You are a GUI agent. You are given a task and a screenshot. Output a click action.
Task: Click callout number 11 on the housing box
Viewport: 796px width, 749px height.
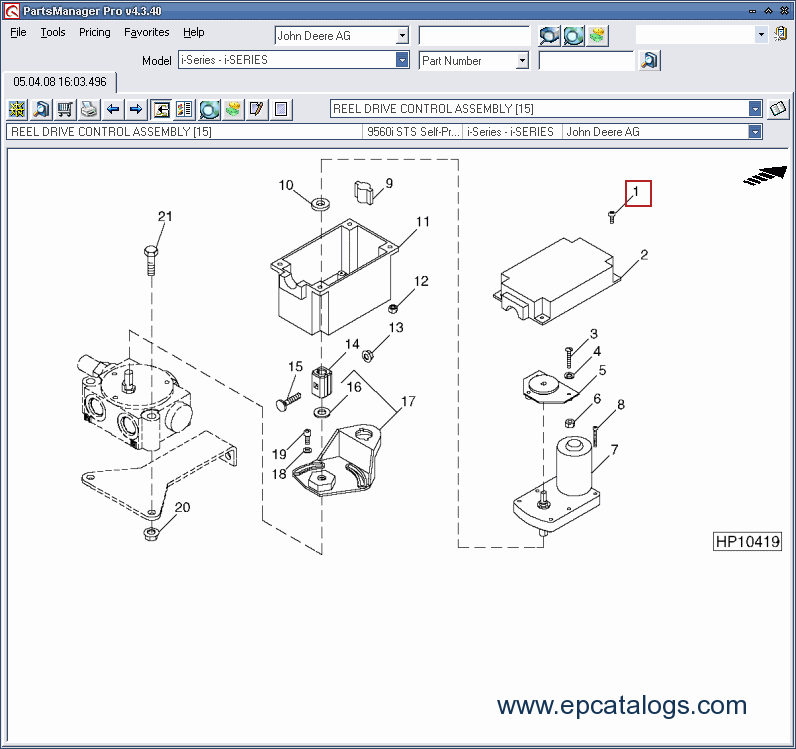pos(423,222)
